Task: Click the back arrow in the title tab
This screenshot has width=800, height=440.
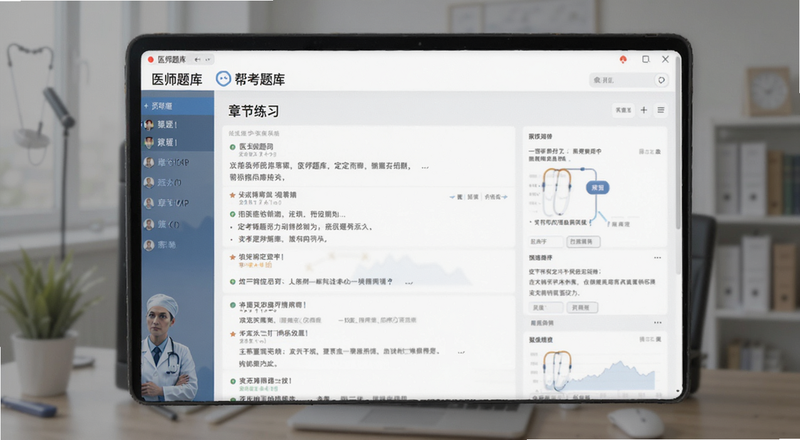Action: click(197, 60)
